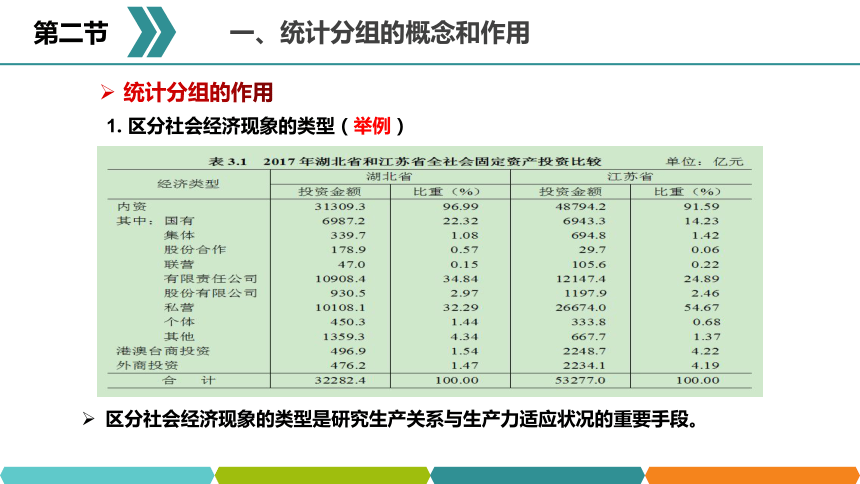
Task: Click the value 694.8 in 集体 row
Action: tap(589, 235)
